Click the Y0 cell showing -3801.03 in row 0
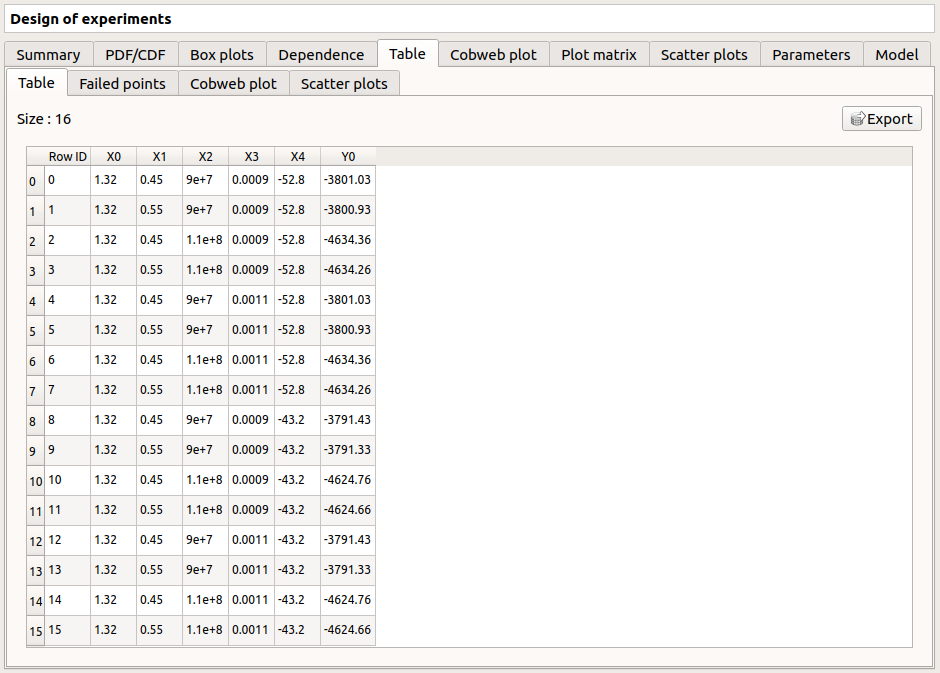 347,180
